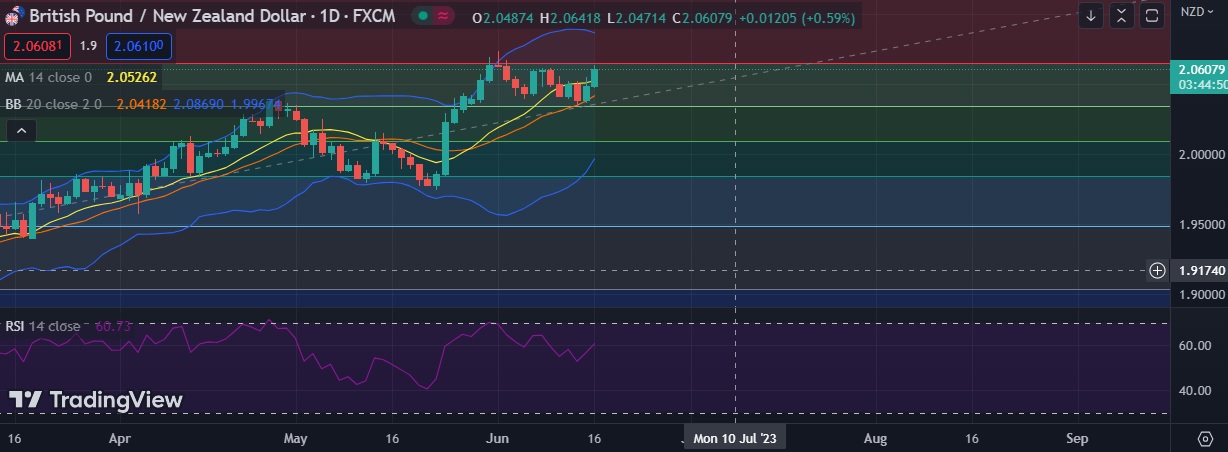The width and height of the screenshot is (1228, 452).
Task: Click the Jun label on time axis
Action: pyautogui.click(x=496, y=438)
